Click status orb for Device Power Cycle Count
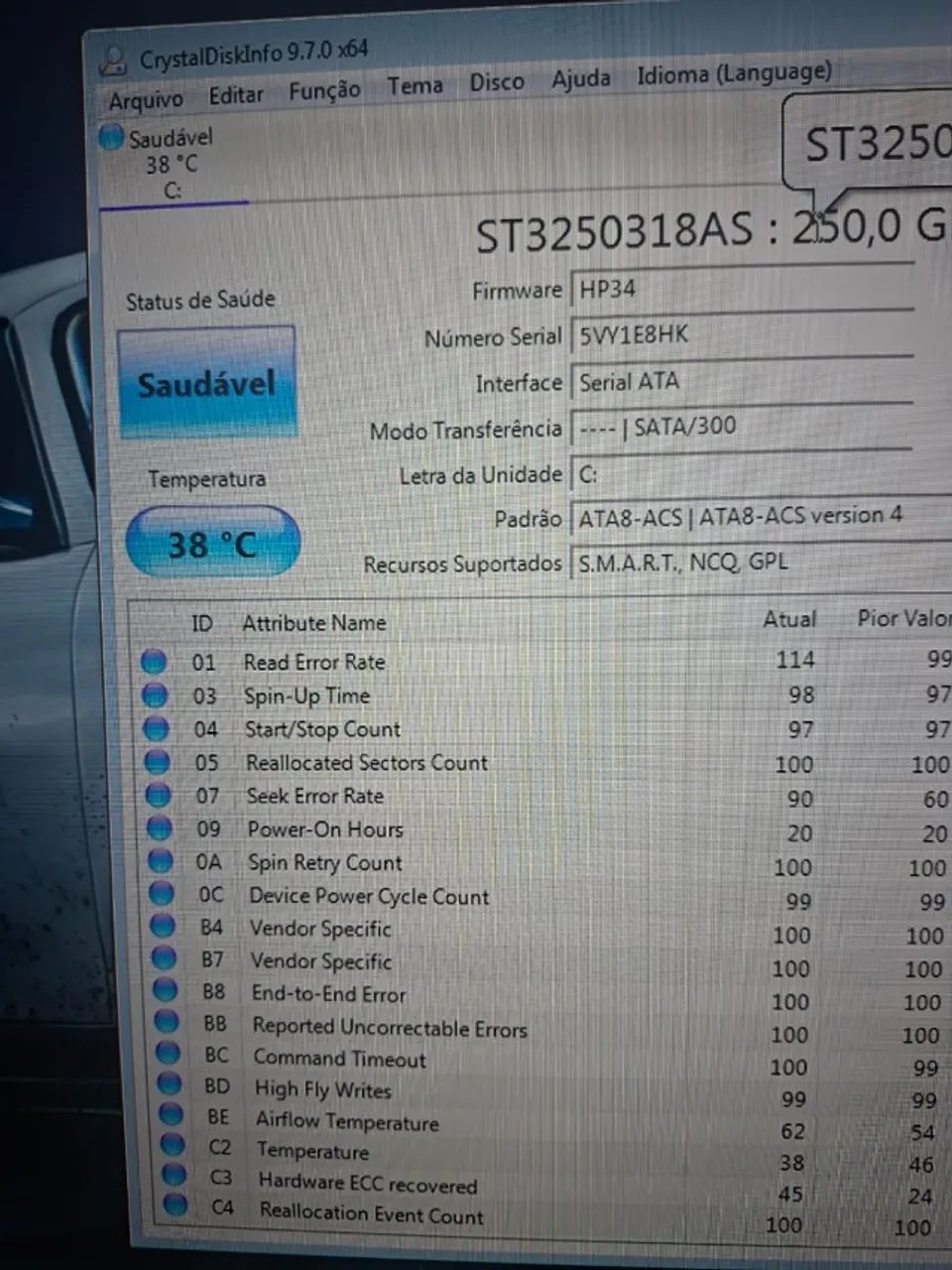This screenshot has width=952, height=1270. pyautogui.click(x=161, y=893)
